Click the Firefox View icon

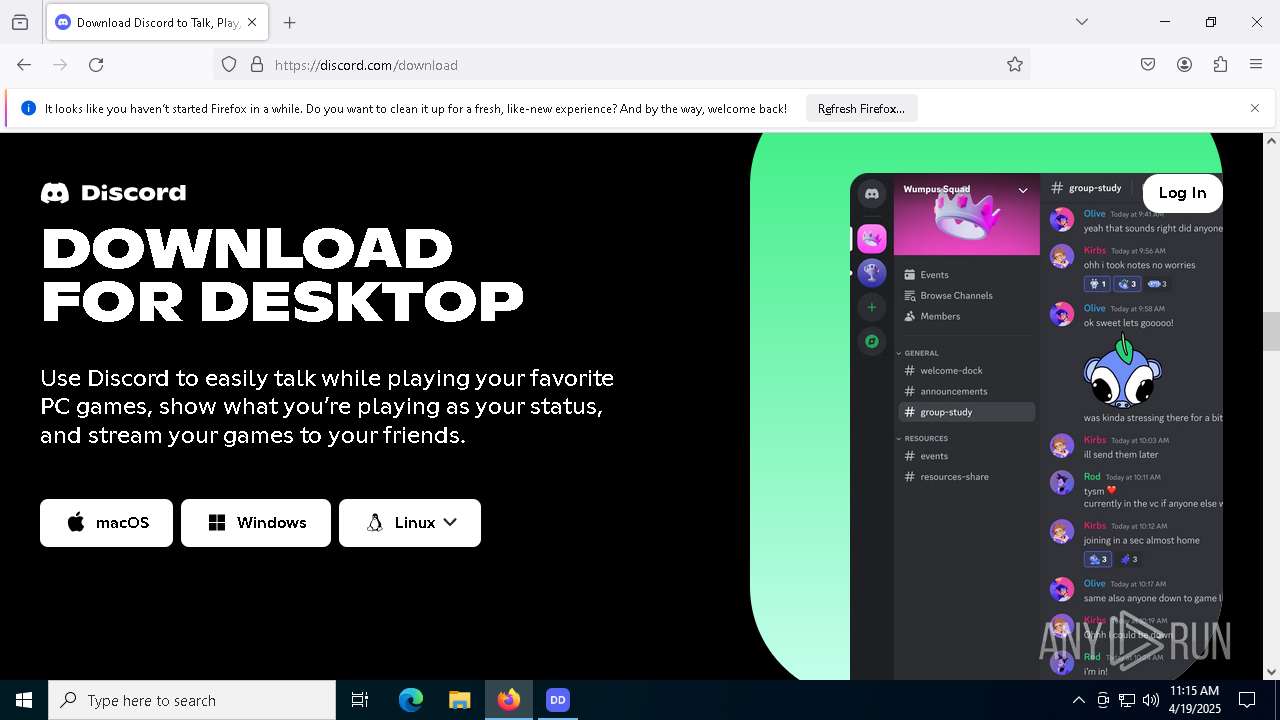pos(20,22)
